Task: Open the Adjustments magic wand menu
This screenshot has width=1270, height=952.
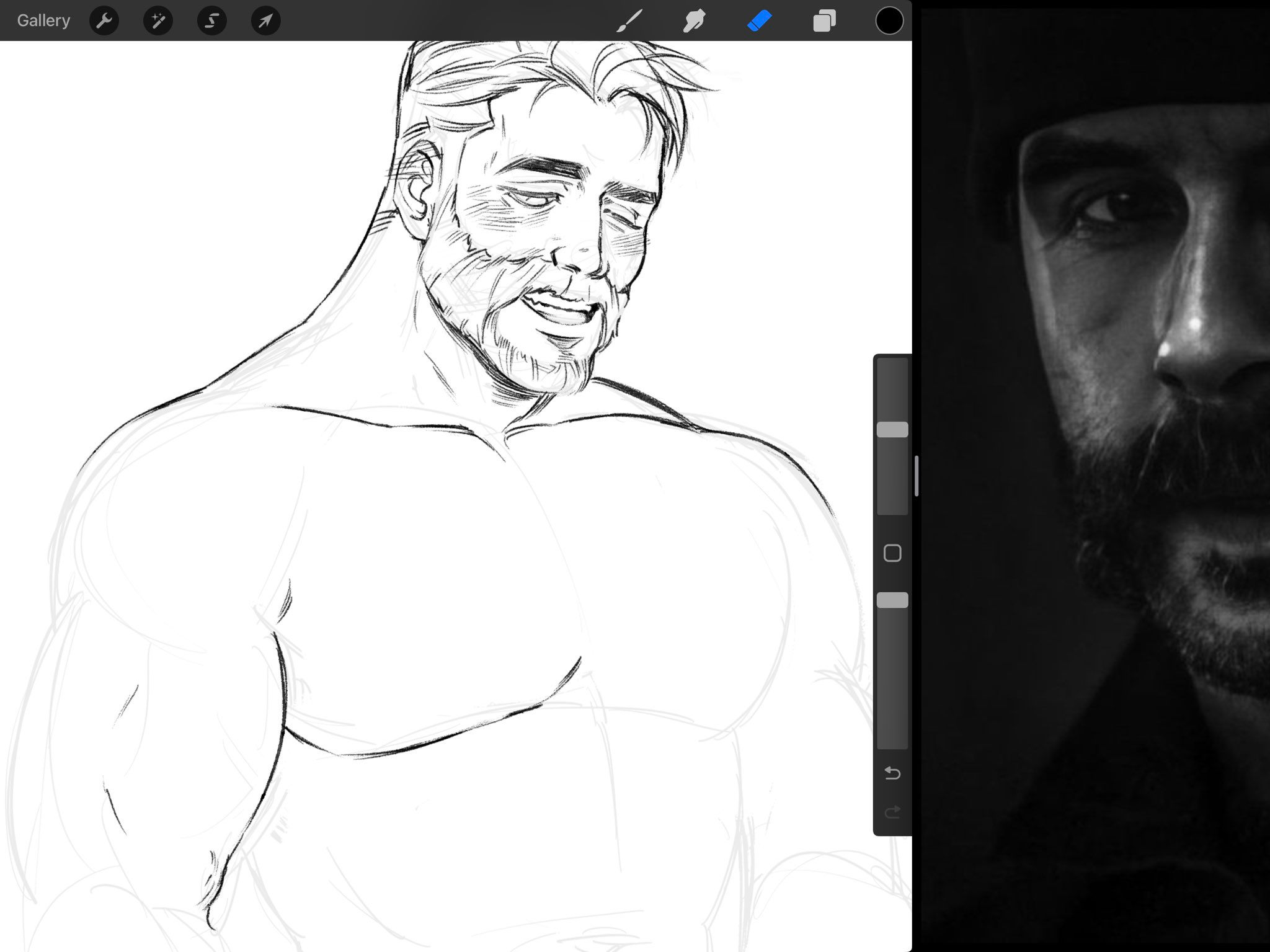Action: tap(158, 20)
